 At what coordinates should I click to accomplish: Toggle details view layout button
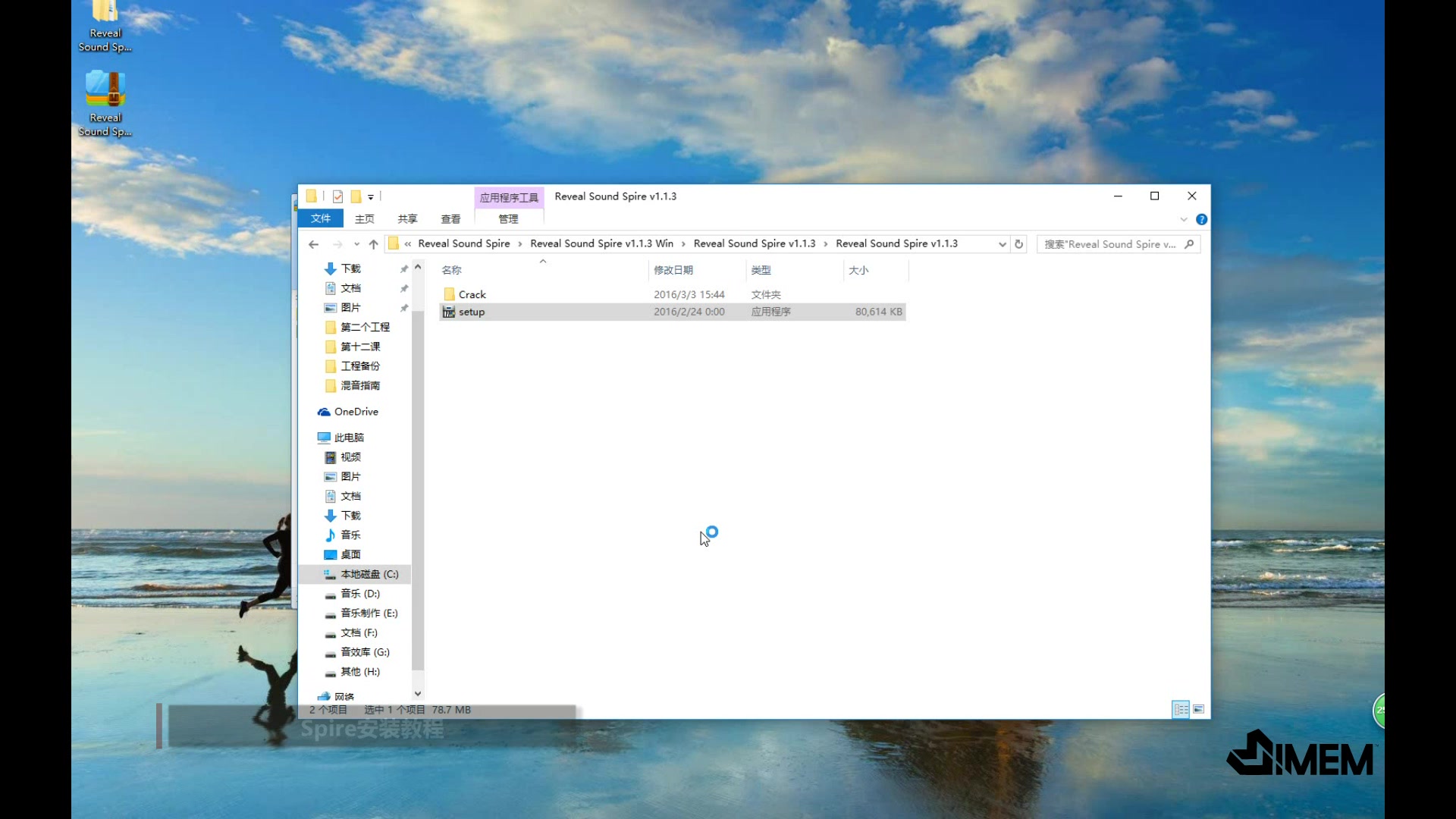click(x=1181, y=709)
